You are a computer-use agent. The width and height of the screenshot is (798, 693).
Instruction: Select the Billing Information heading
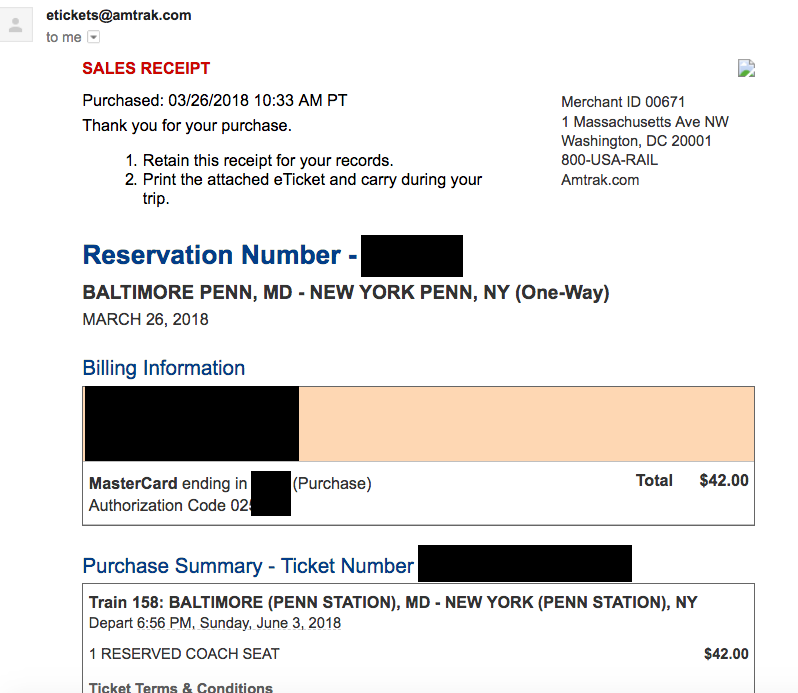pos(164,368)
